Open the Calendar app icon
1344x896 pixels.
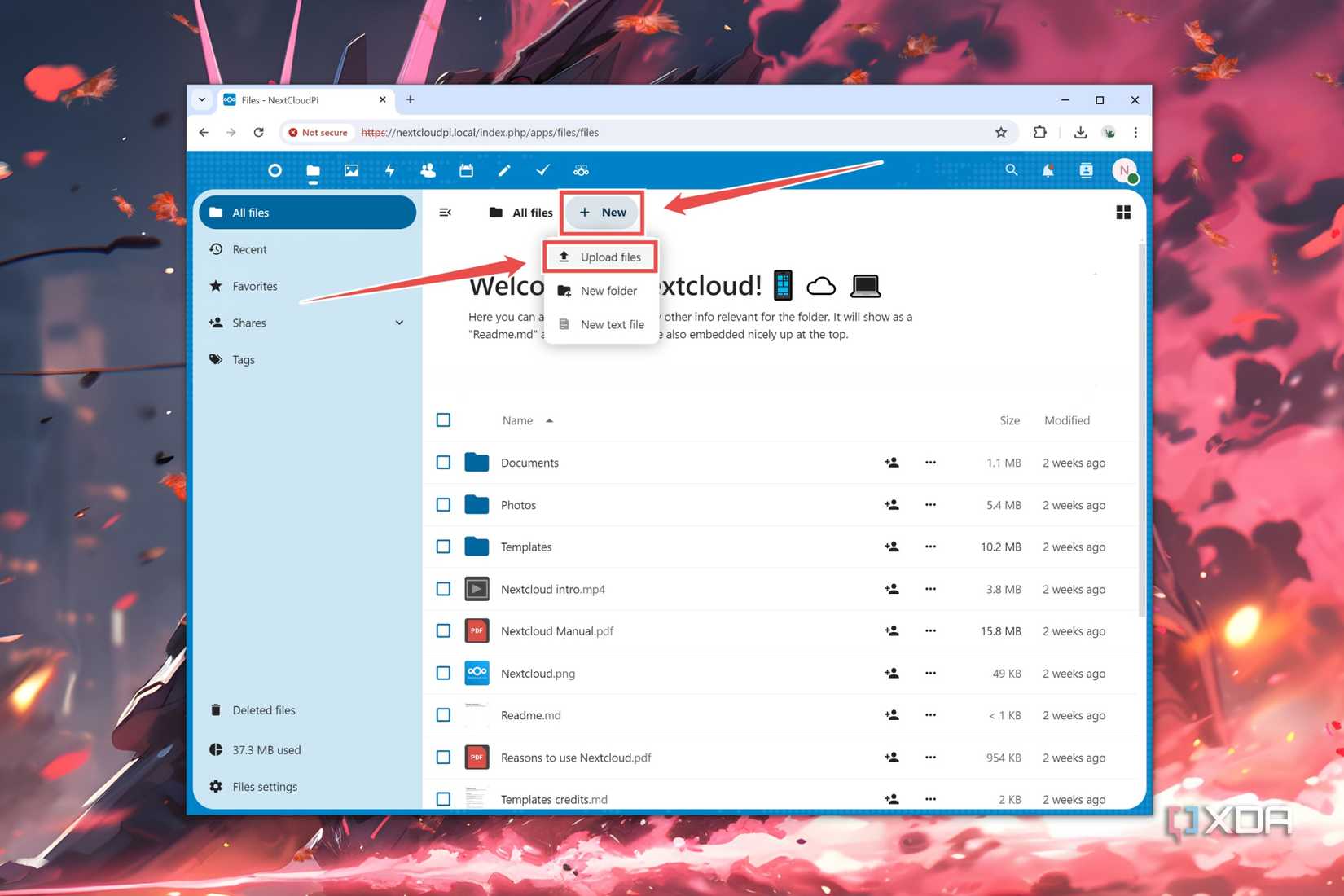click(466, 170)
